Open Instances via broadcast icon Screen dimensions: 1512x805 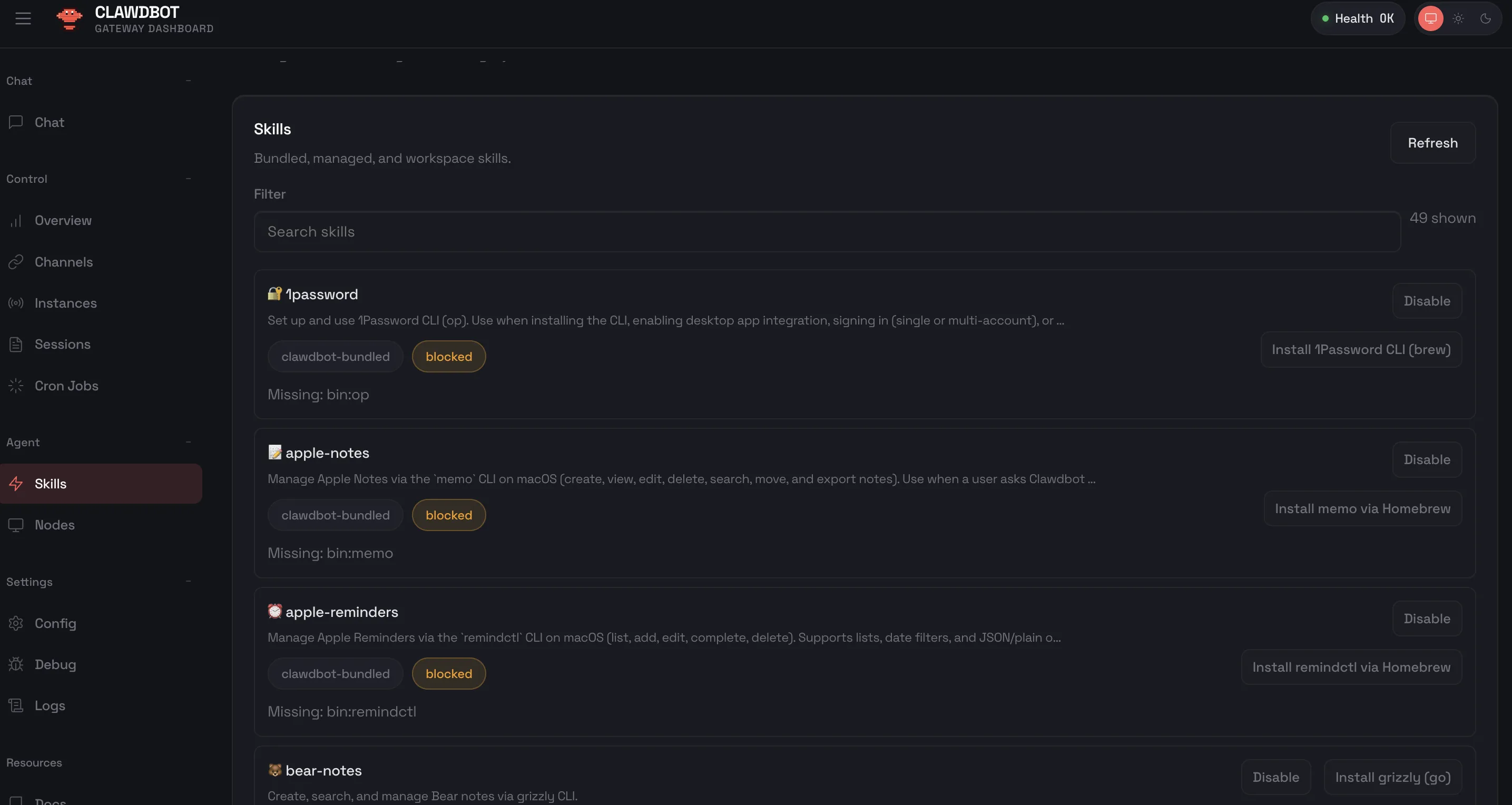(16, 303)
